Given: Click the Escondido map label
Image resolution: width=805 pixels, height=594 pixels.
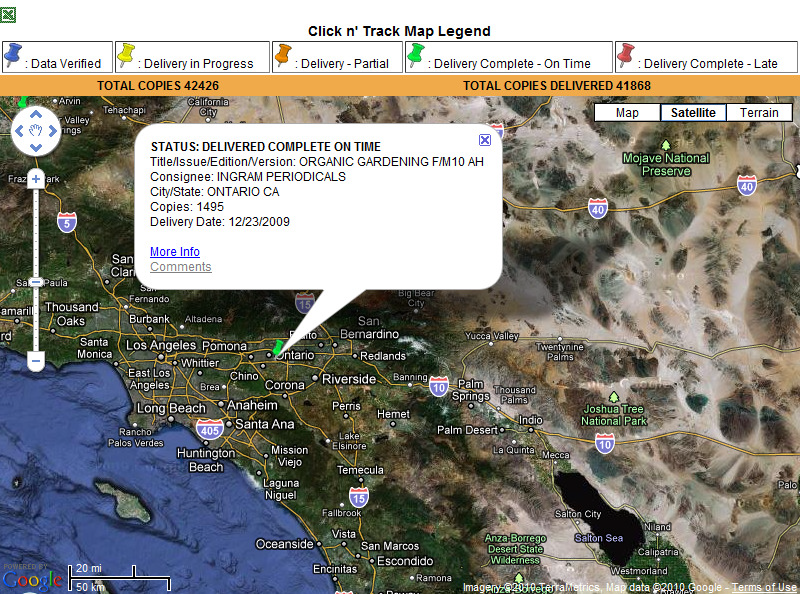Looking at the screenshot, I should (x=405, y=561).
